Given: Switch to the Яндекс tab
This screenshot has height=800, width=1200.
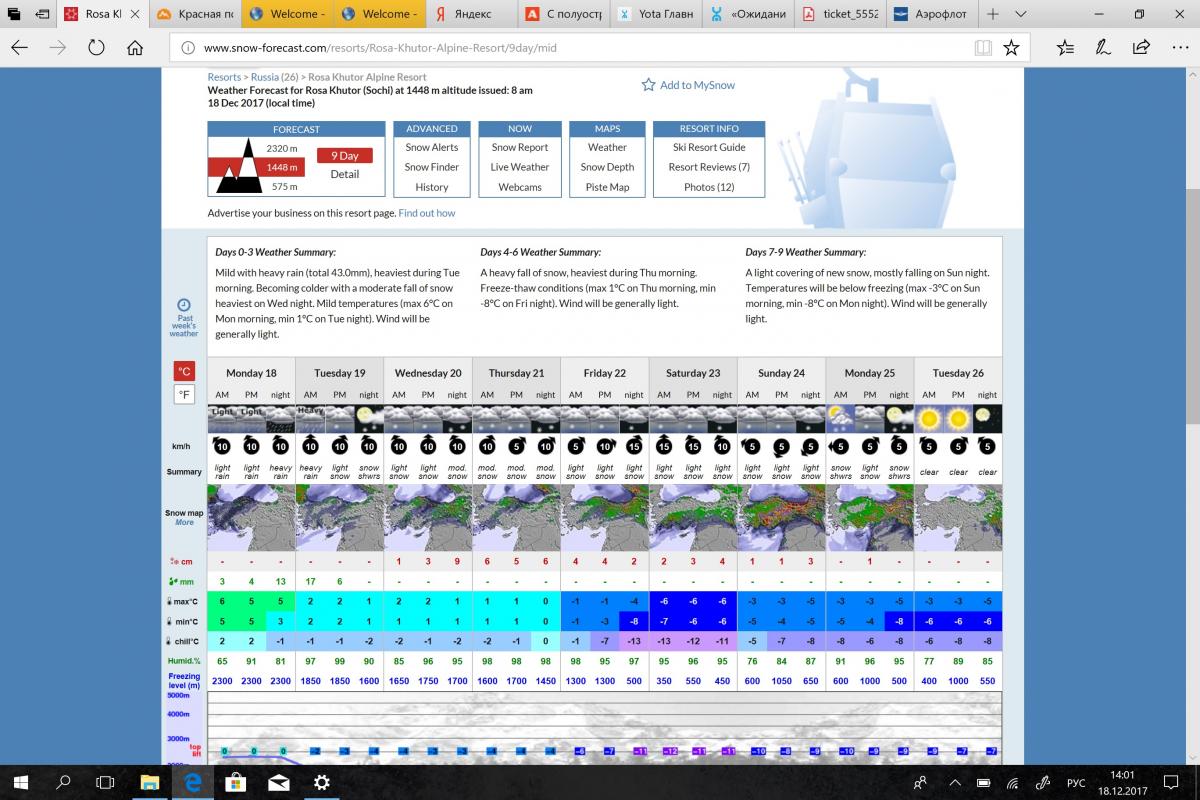Looking at the screenshot, I should [474, 14].
